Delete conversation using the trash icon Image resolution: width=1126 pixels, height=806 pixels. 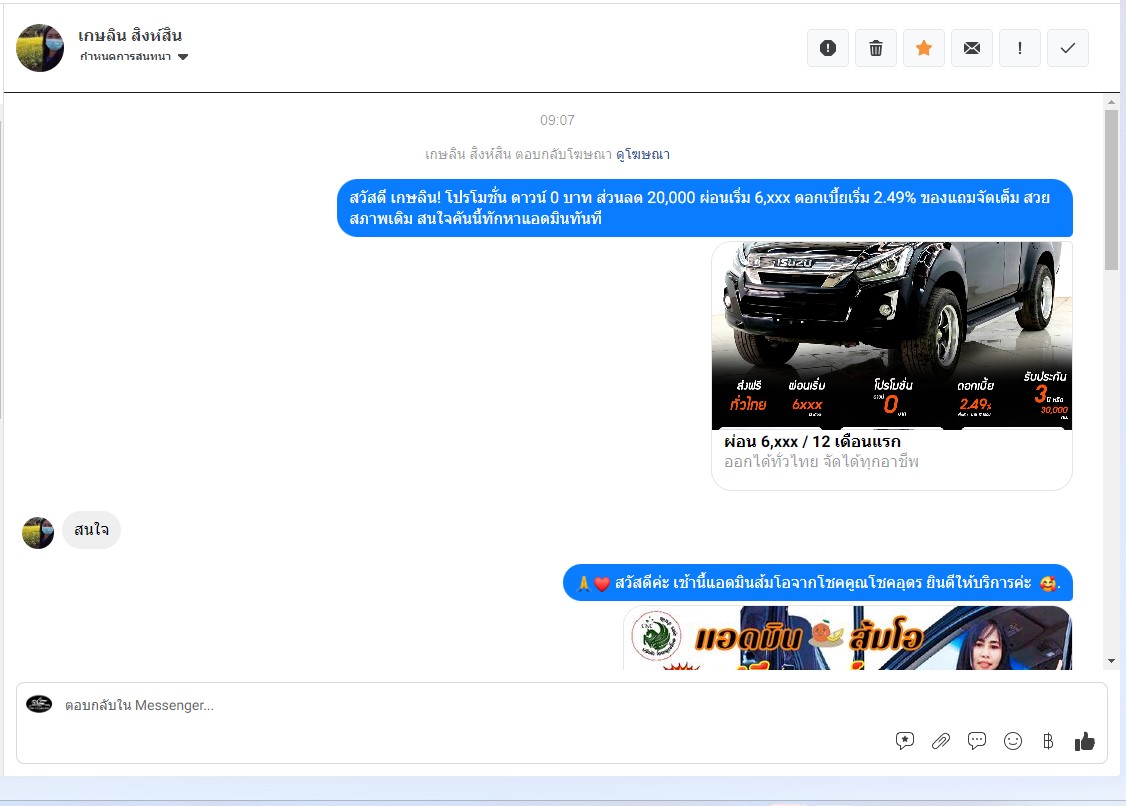(876, 48)
